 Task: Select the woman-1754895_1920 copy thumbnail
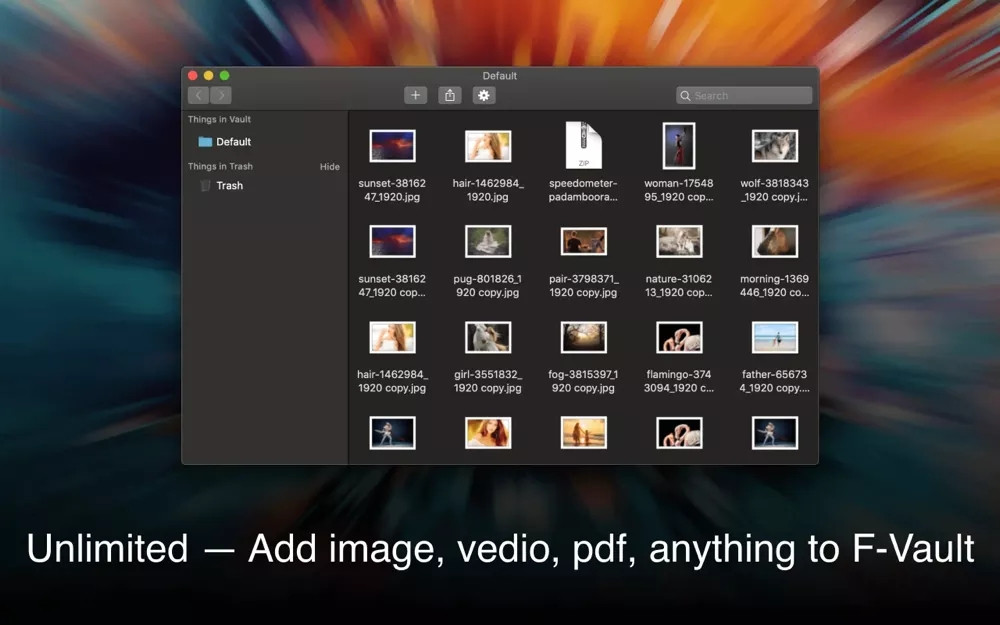click(679, 146)
